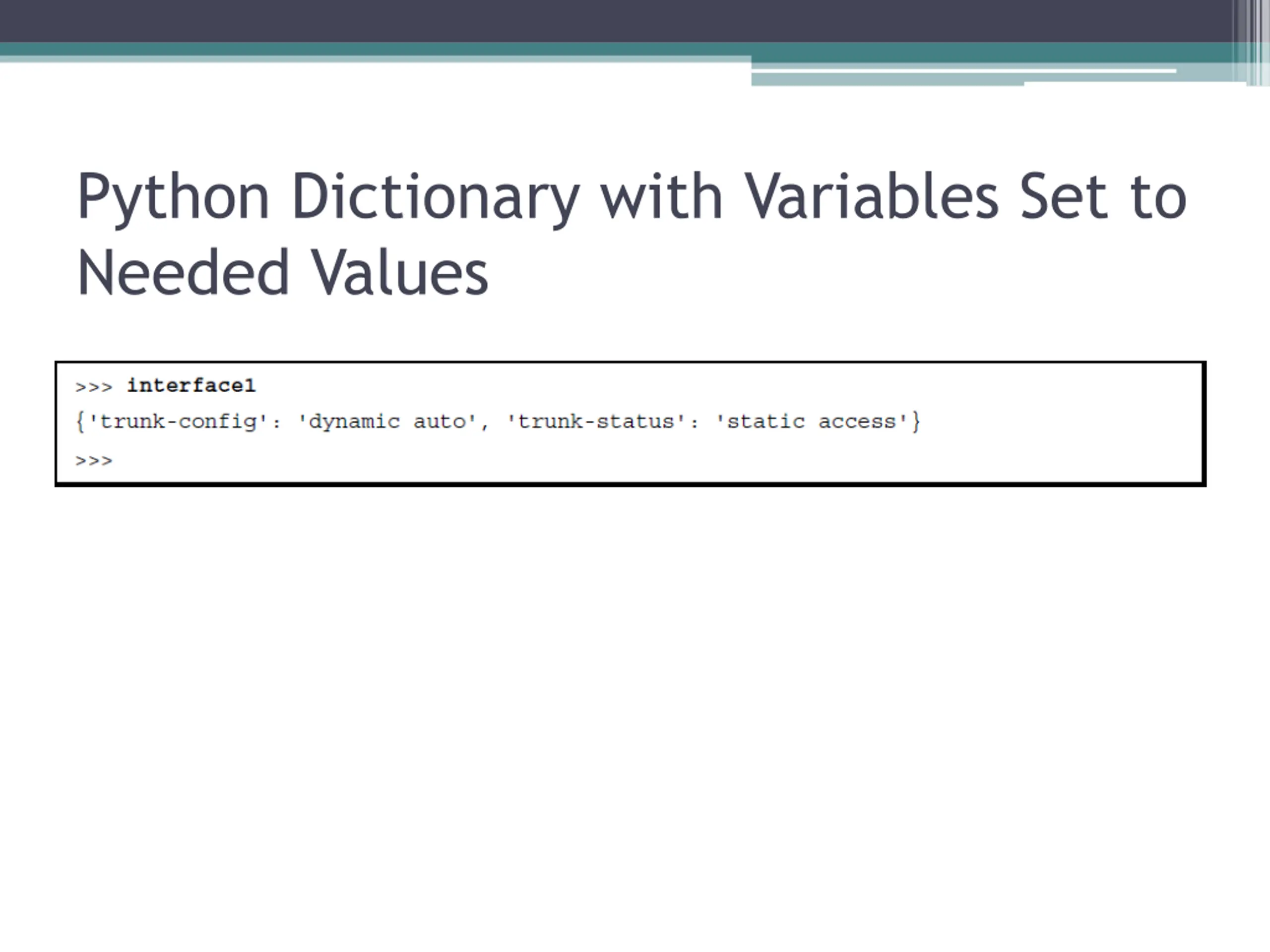1270x952 pixels.
Task: Click the word Dictionary in the title
Action: click(x=435, y=197)
